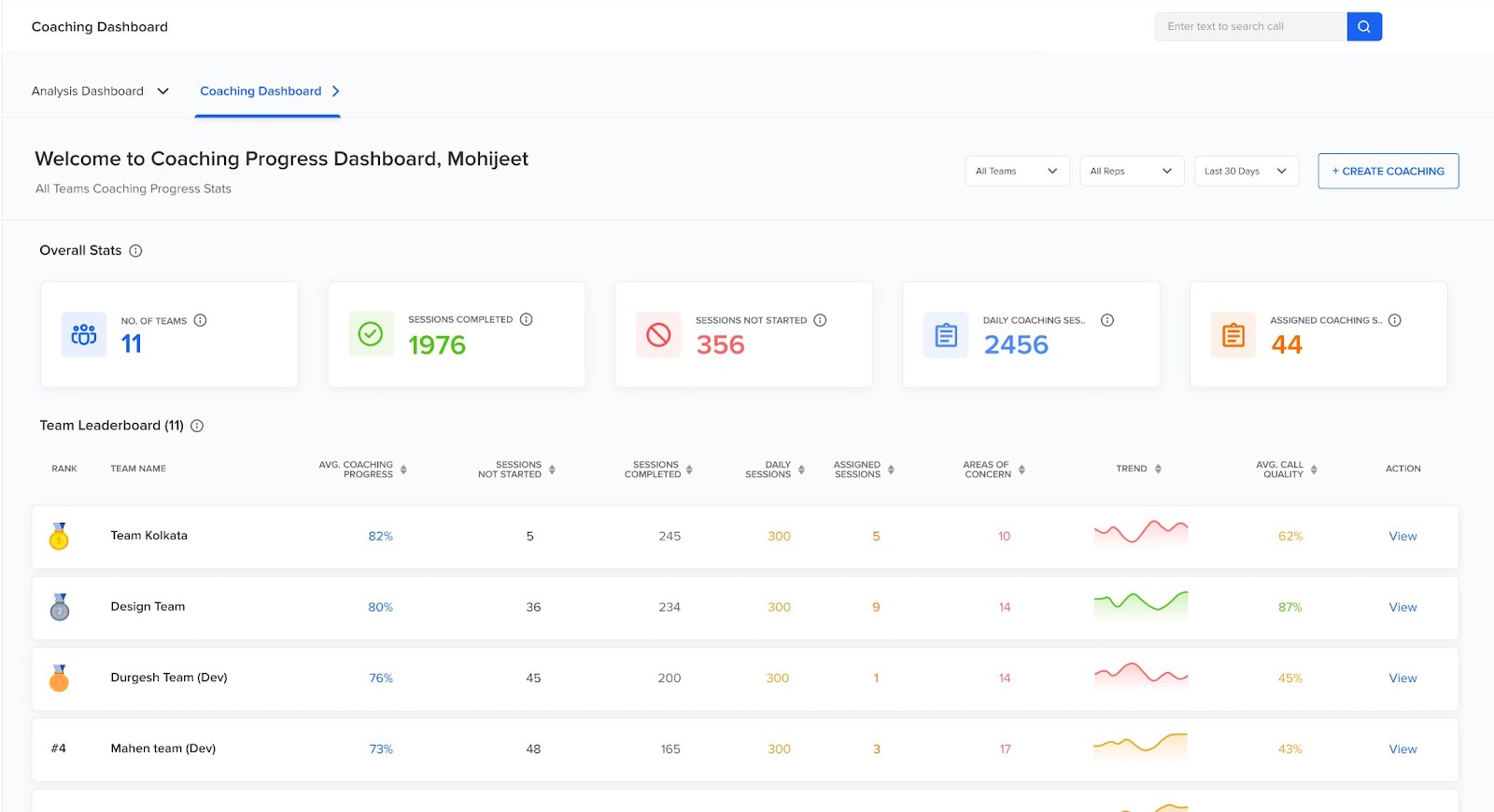Switch to the Analysis Dashboard tab

(100, 91)
